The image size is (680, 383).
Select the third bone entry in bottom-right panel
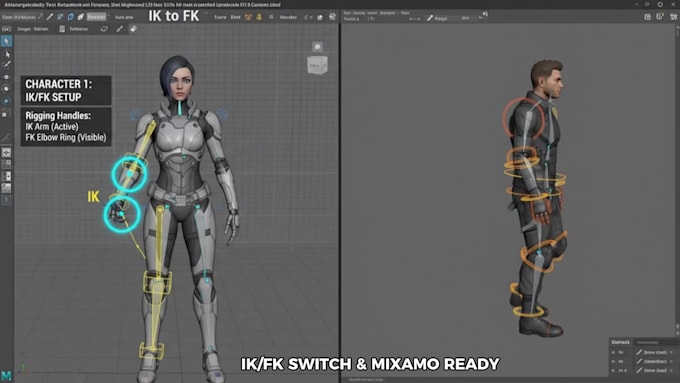(655, 370)
